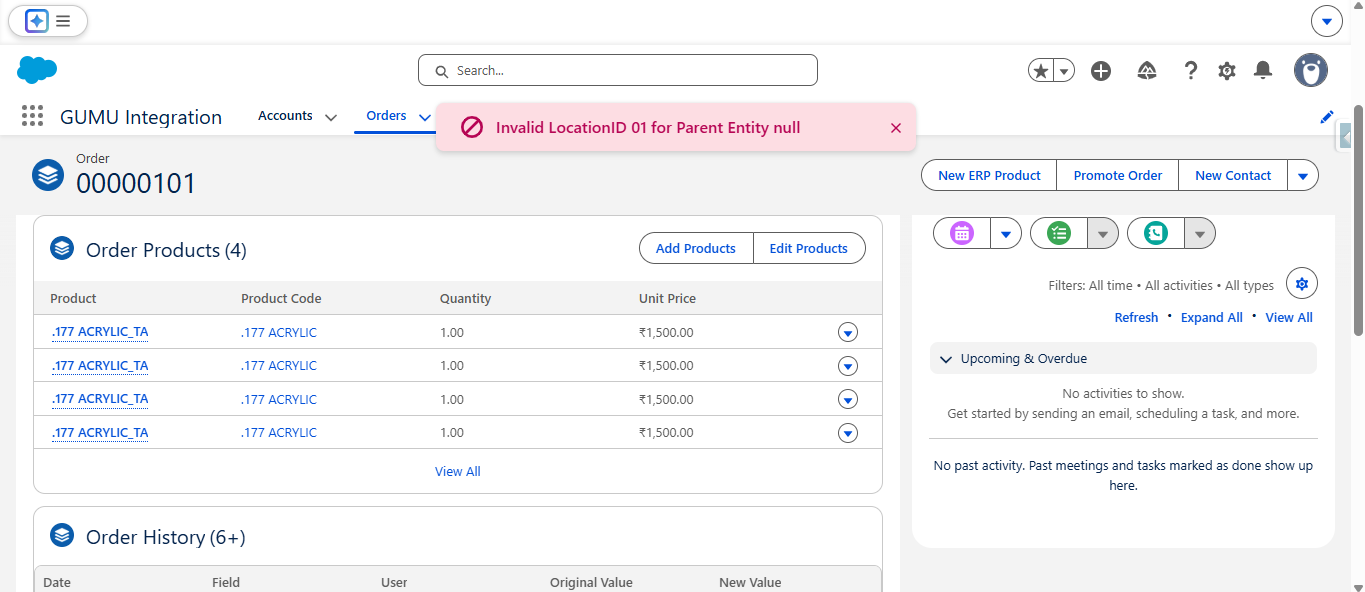The image size is (1365, 592).
Task: View notifications bell
Action: coord(1263,70)
